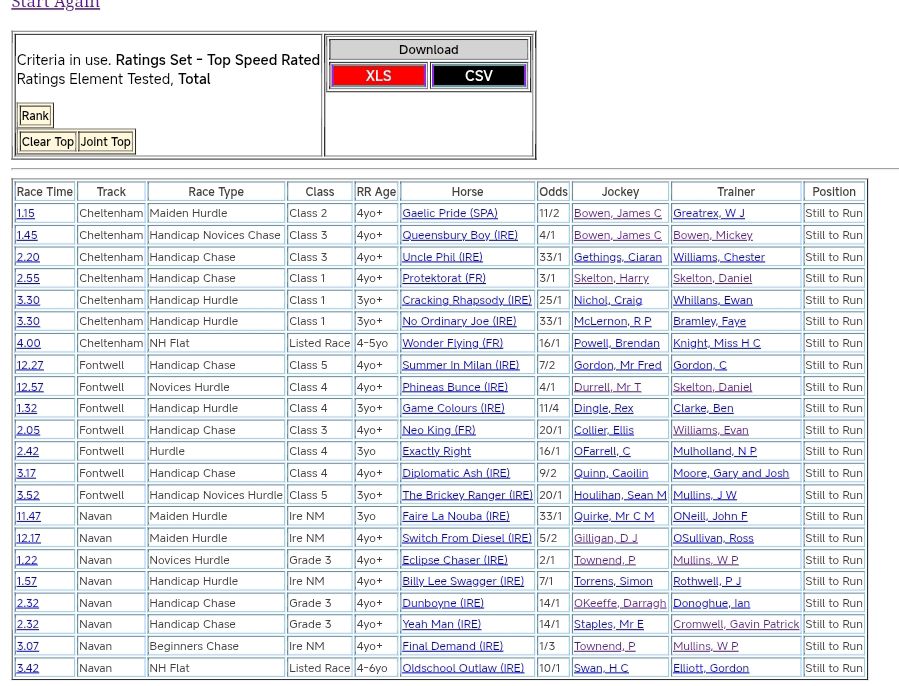Select jockey OKeeffe, Darragh

coord(619,604)
